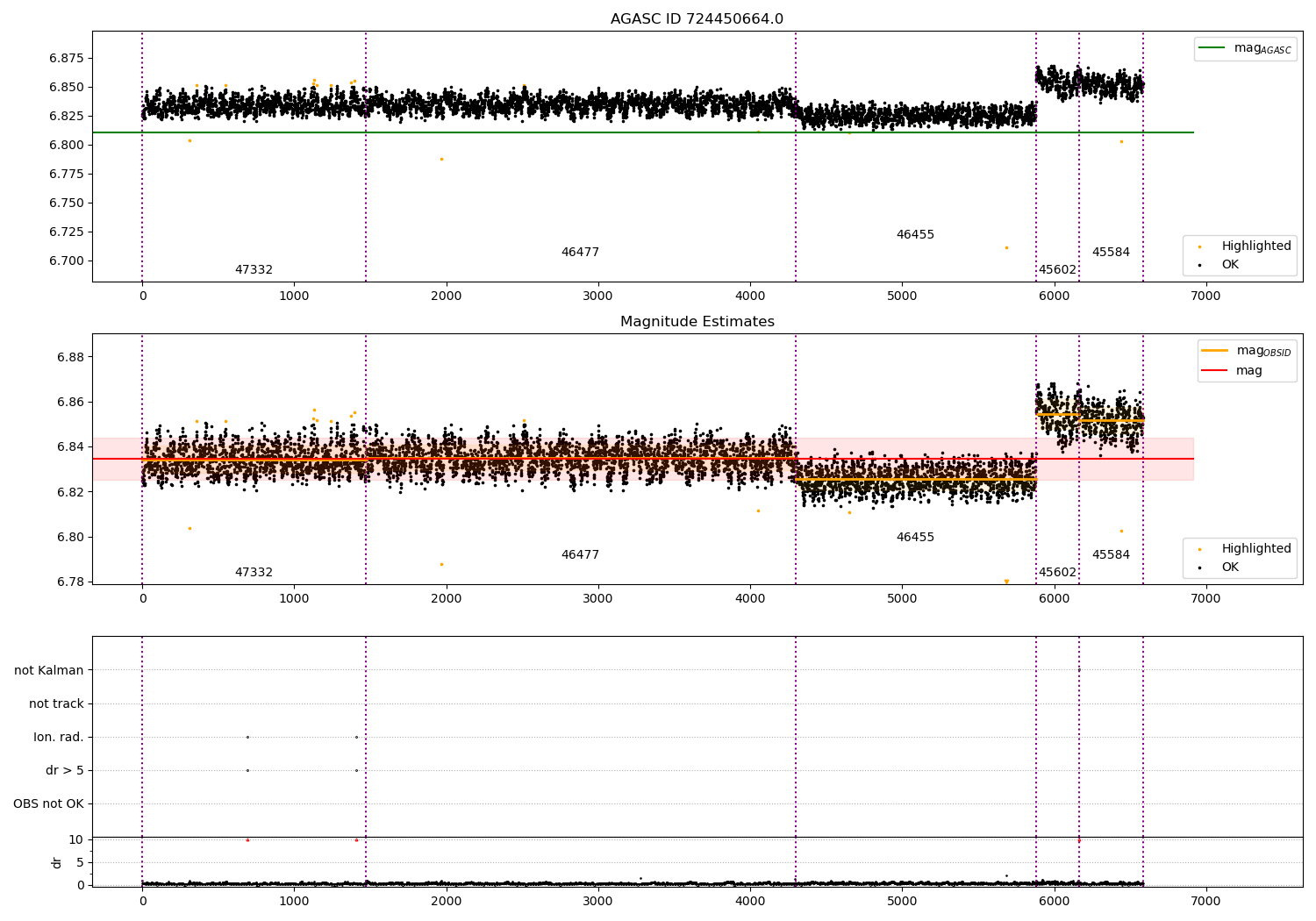Click the 6.750 y-axis tick label

click(x=66, y=203)
